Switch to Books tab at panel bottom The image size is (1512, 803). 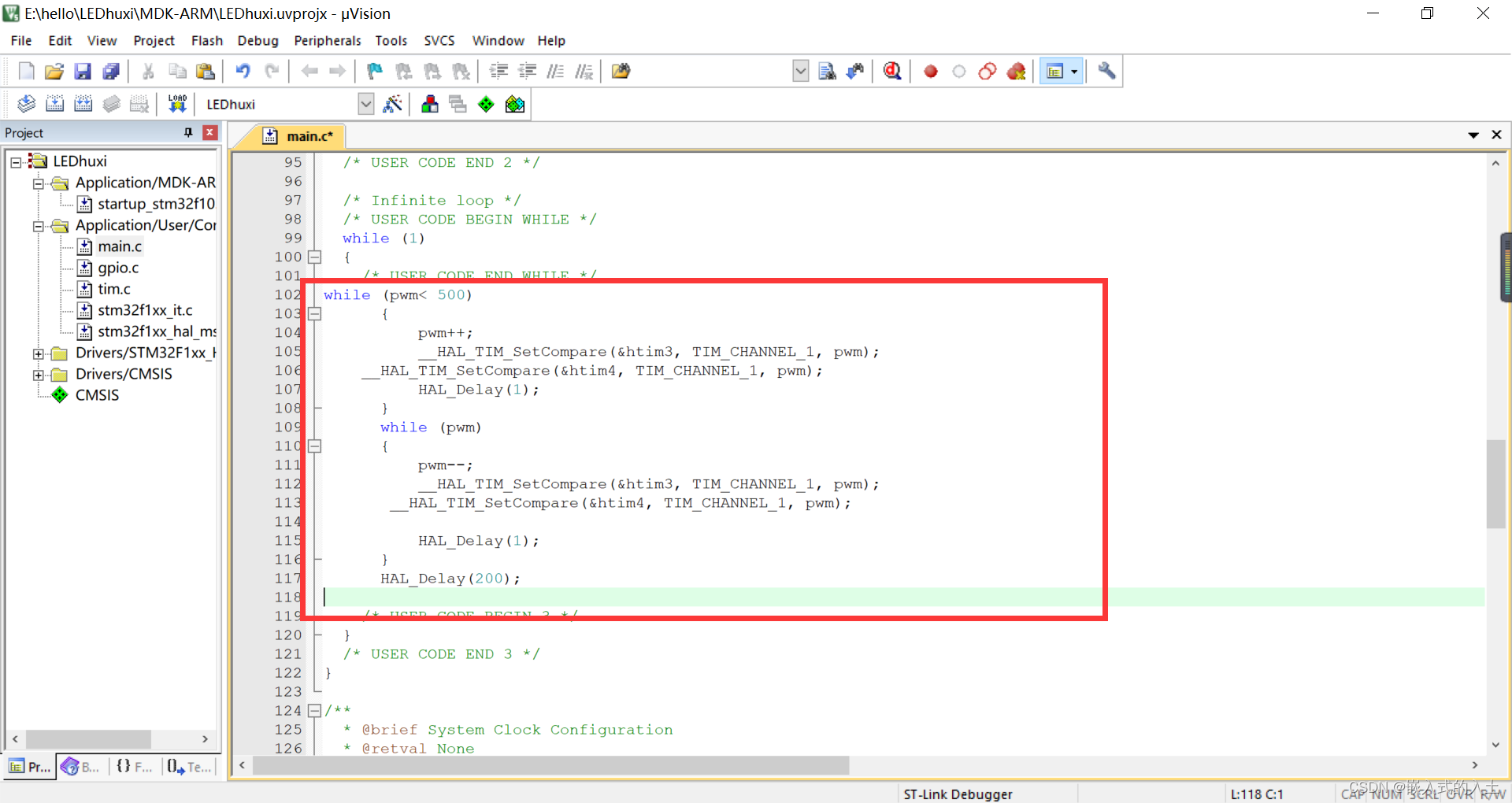(81, 766)
